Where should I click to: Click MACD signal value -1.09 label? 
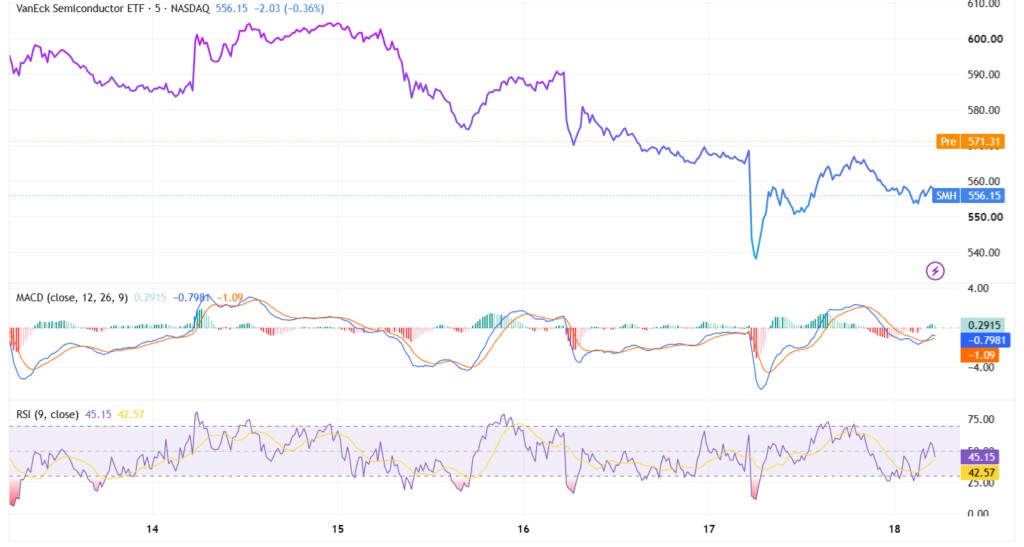(x=980, y=355)
